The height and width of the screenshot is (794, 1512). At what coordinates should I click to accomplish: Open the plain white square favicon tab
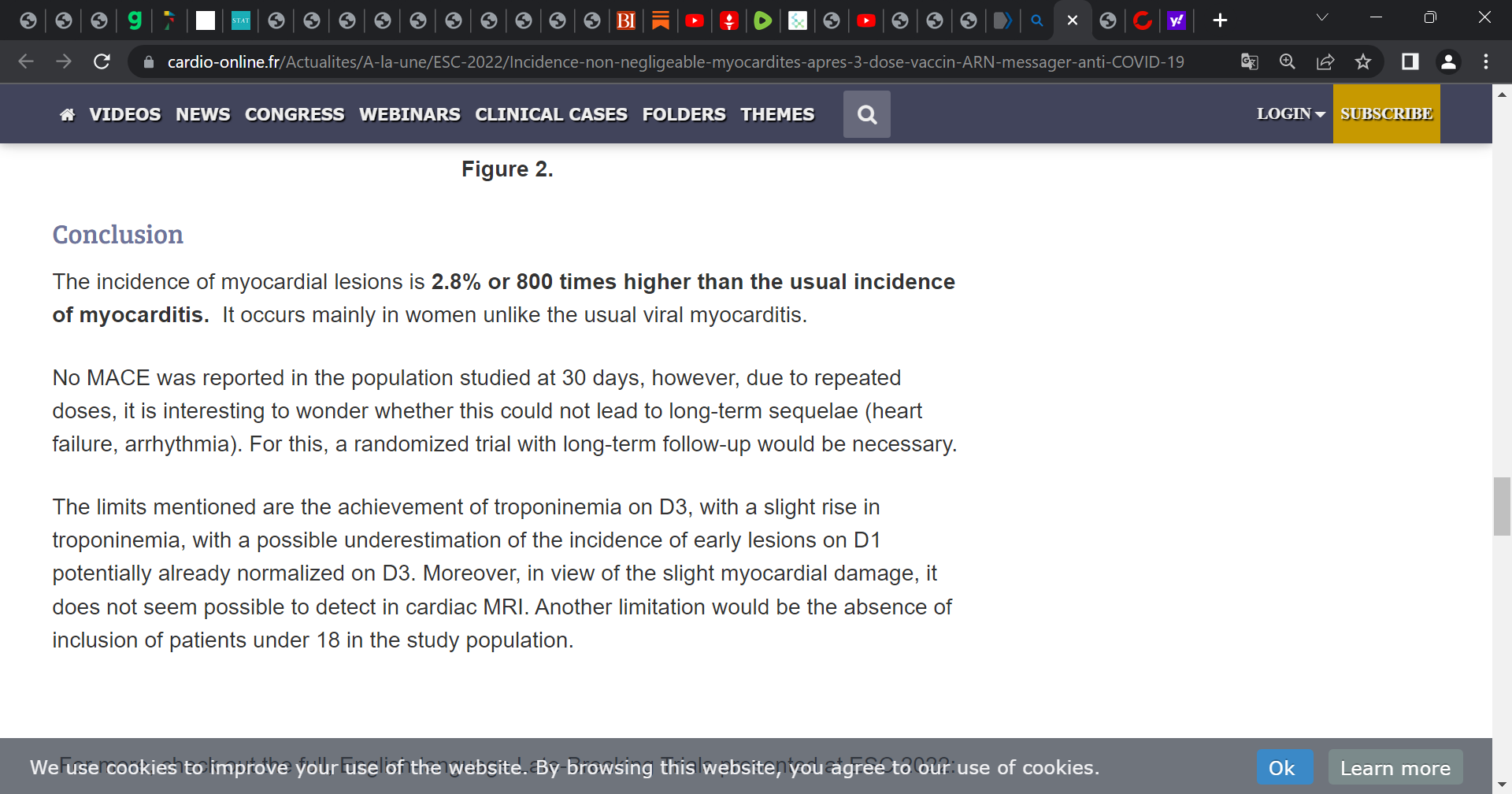coord(206,20)
